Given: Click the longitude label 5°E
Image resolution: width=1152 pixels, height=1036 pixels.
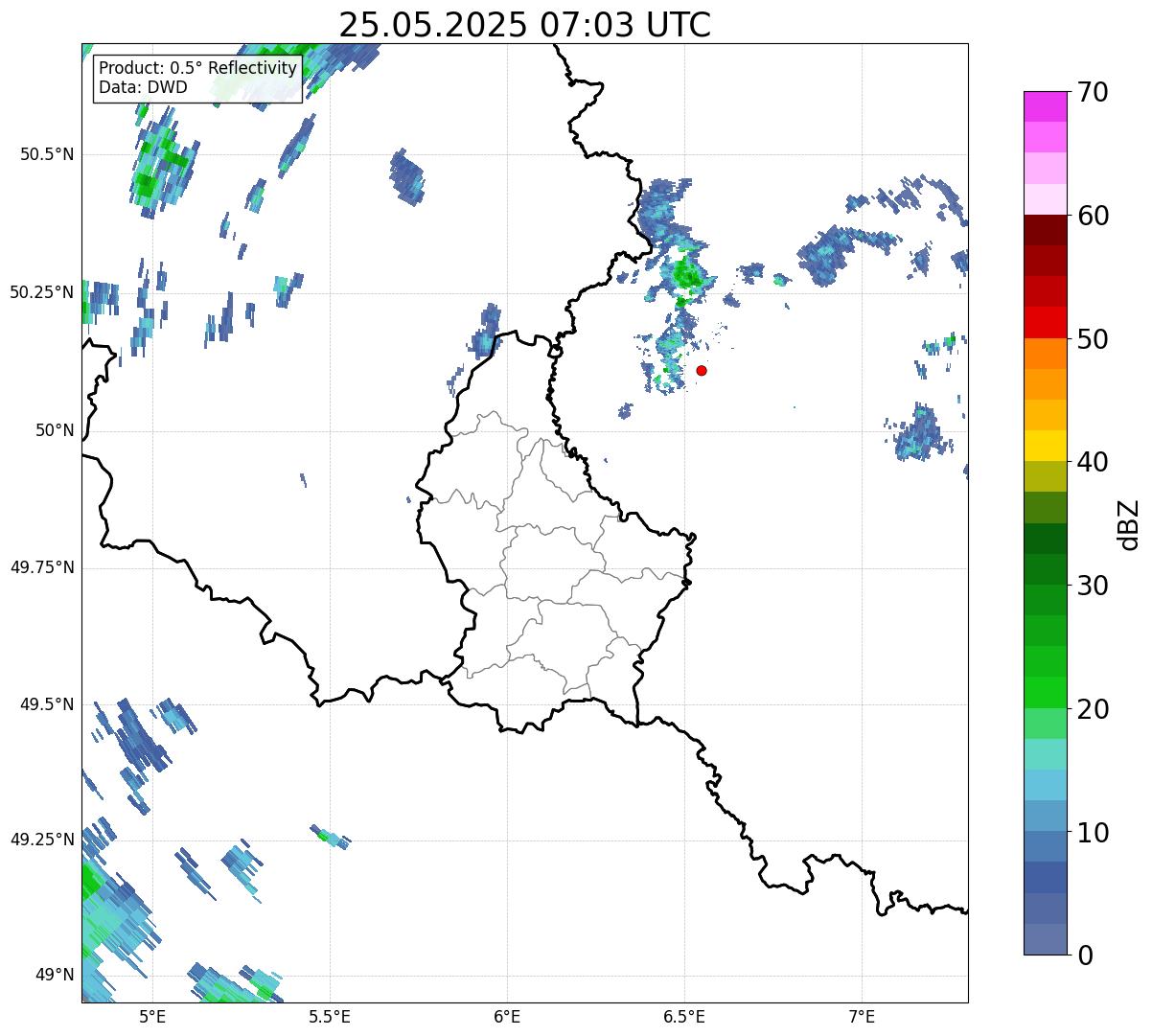Looking at the screenshot, I should click(x=152, y=1016).
